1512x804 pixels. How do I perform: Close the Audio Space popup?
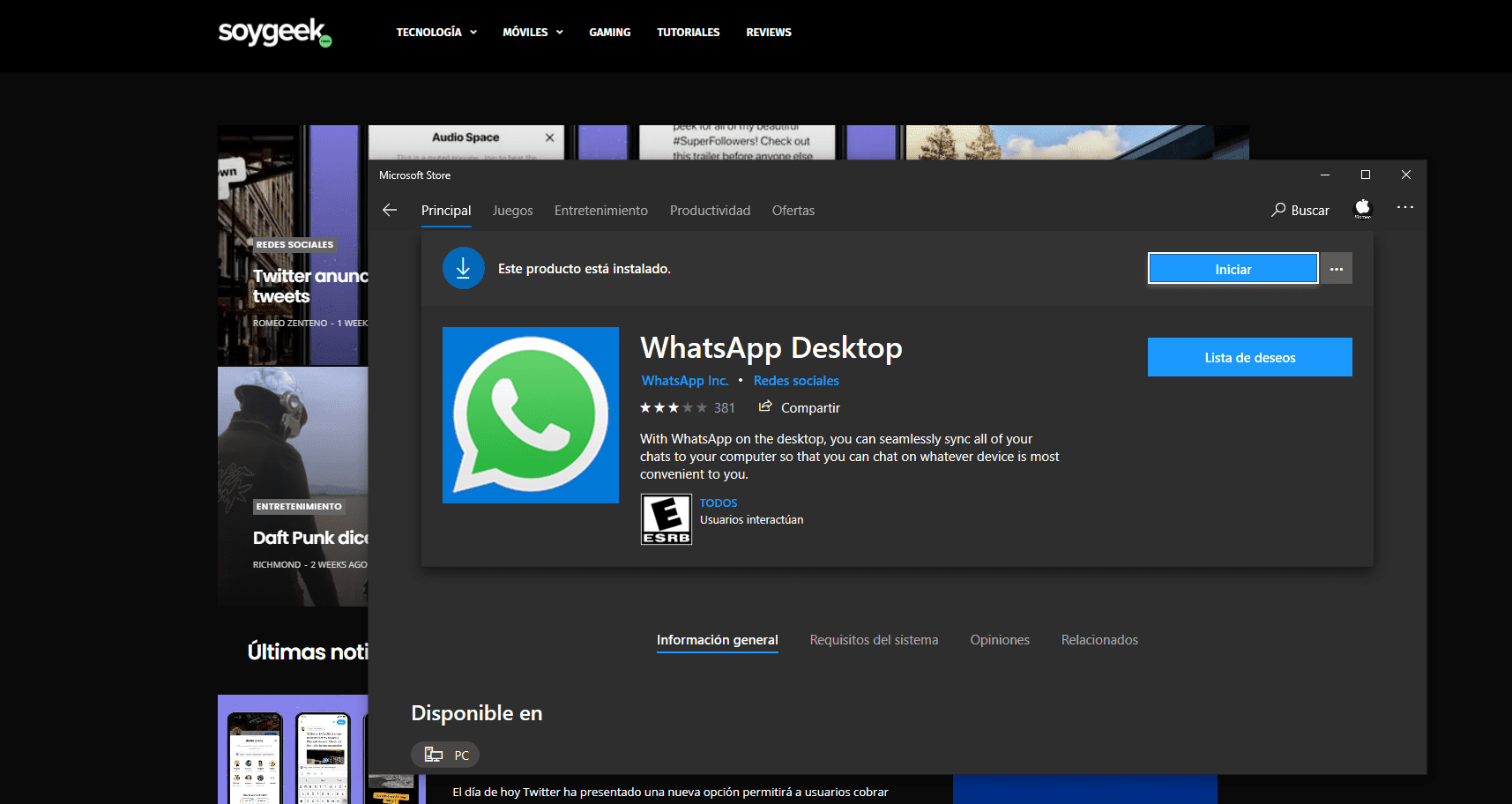(549, 138)
